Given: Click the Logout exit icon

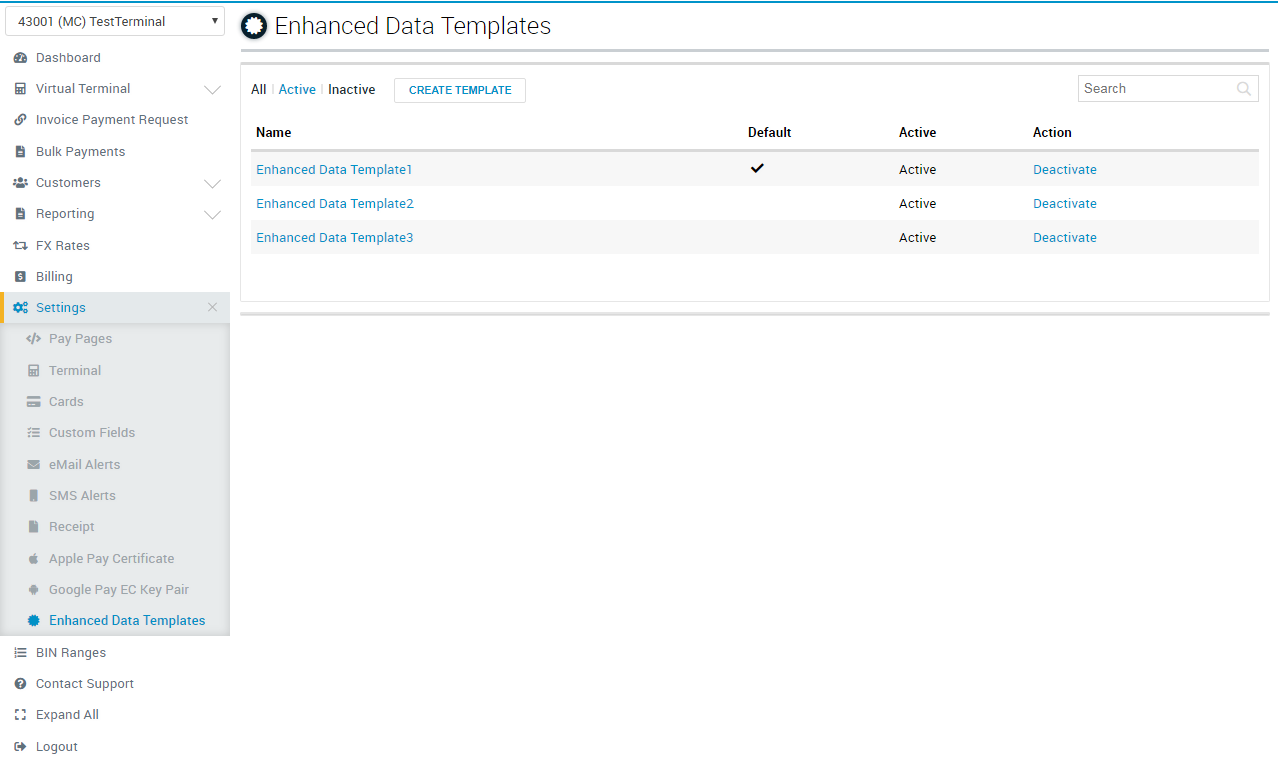Looking at the screenshot, I should 20,747.
